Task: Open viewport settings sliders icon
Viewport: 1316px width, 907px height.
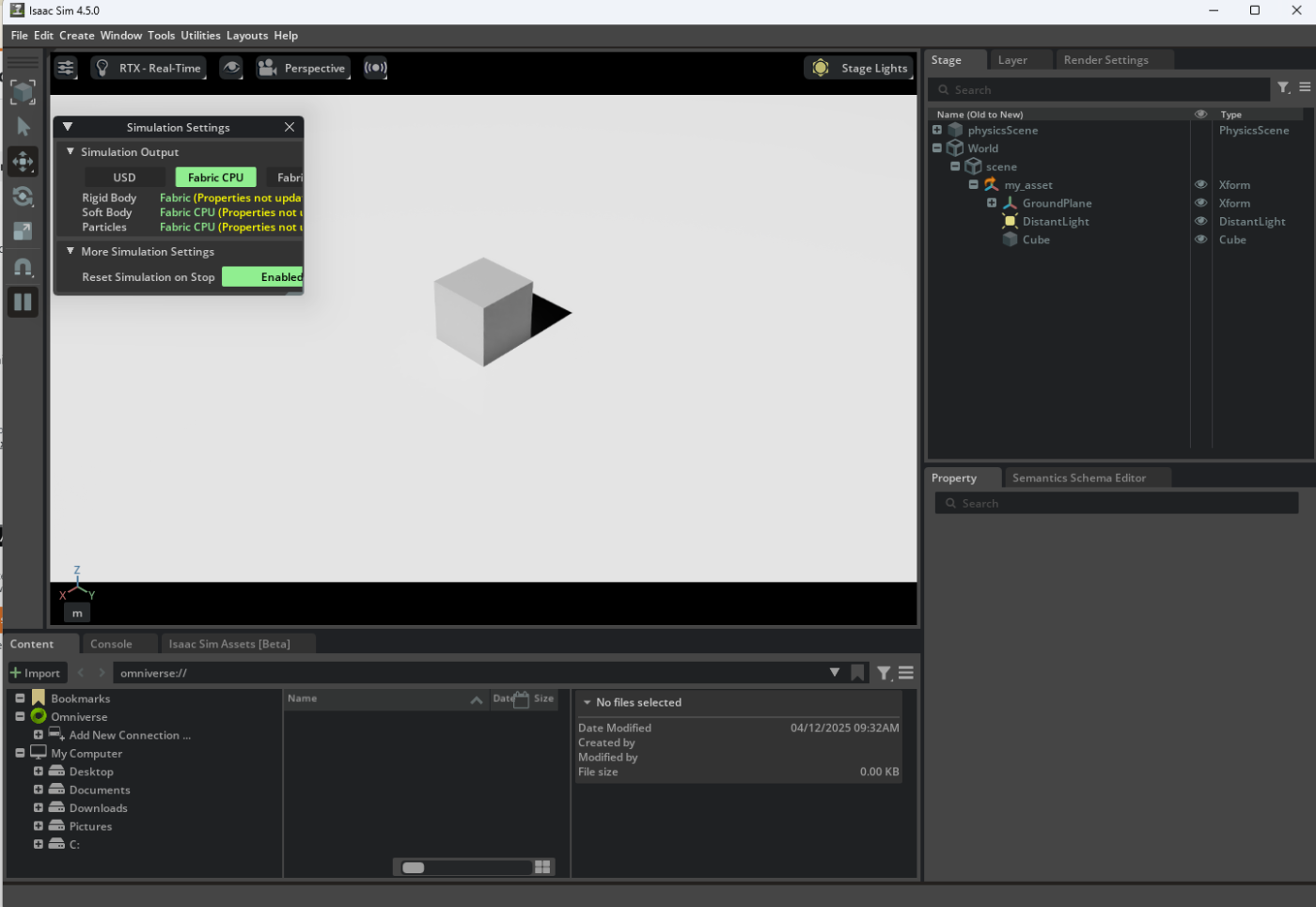Action: click(66, 68)
